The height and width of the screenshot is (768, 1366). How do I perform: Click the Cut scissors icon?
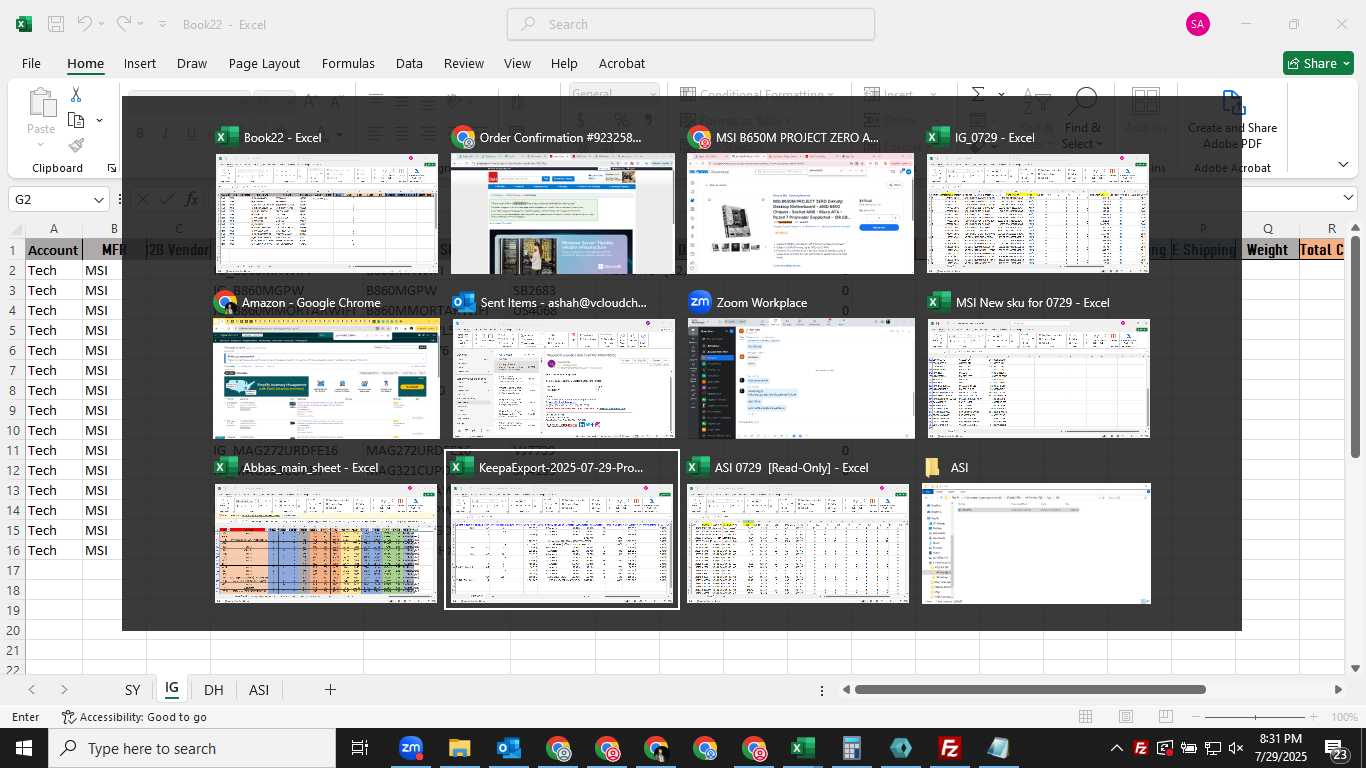pyautogui.click(x=76, y=94)
